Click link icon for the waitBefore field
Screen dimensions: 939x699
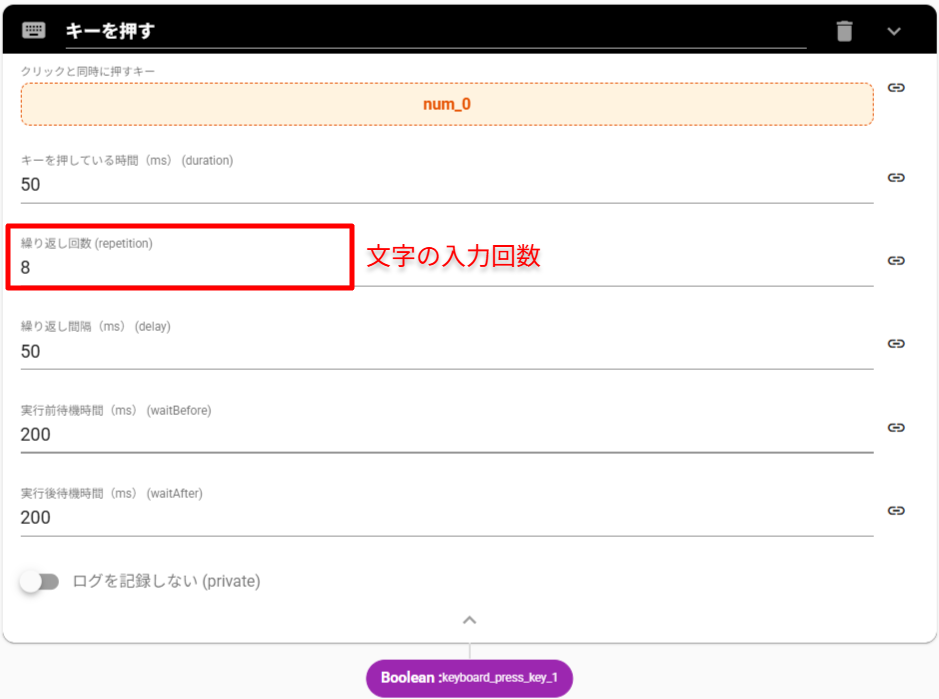pyautogui.click(x=896, y=427)
